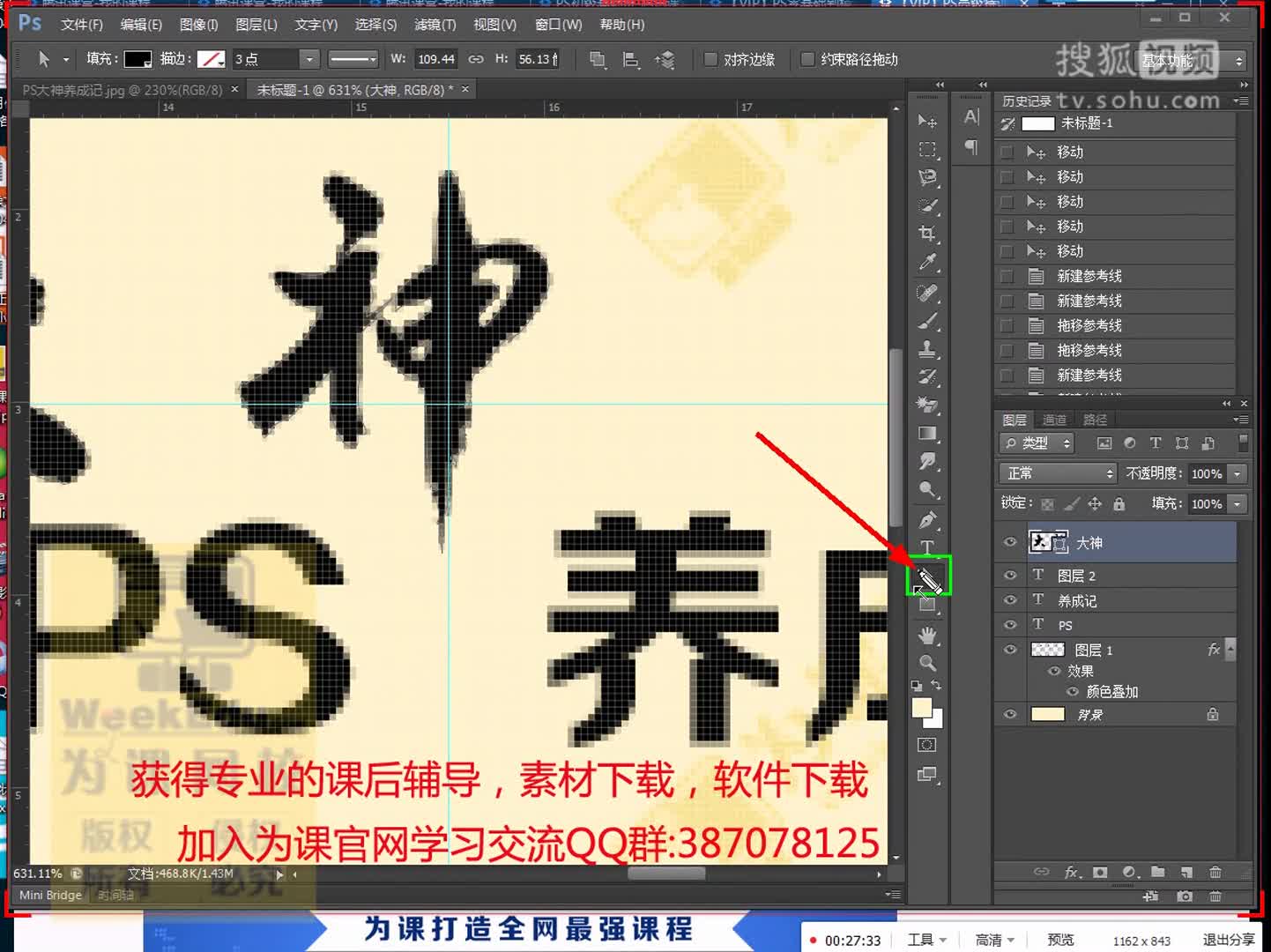The image size is (1271, 952).
Task: Select the Move tool in toolbox
Action: 927,121
